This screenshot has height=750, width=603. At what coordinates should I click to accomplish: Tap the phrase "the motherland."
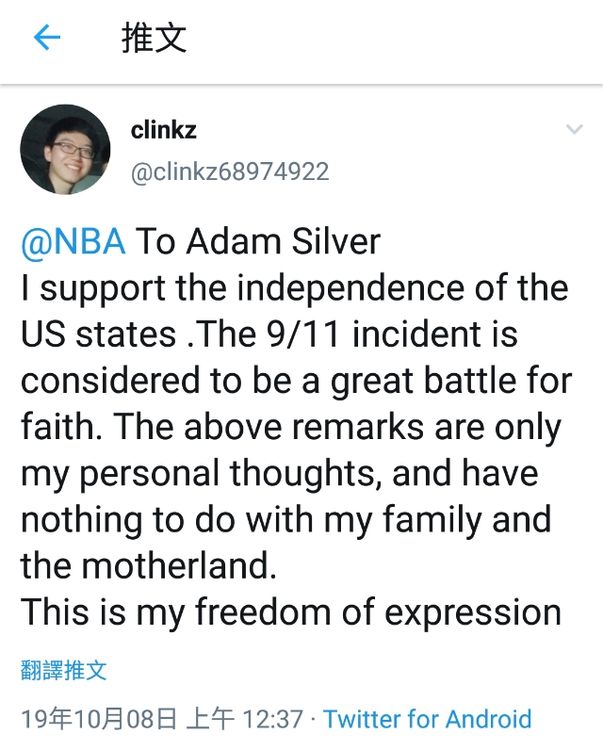(148, 565)
